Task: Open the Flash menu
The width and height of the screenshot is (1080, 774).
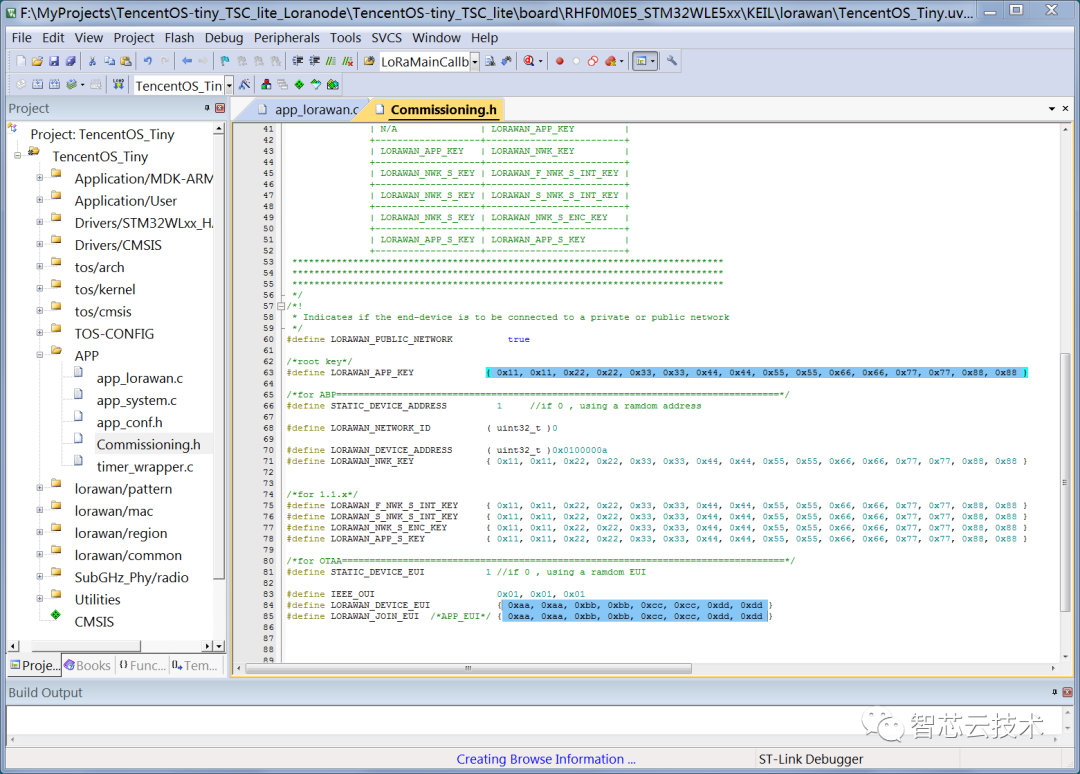Action: coord(179,38)
